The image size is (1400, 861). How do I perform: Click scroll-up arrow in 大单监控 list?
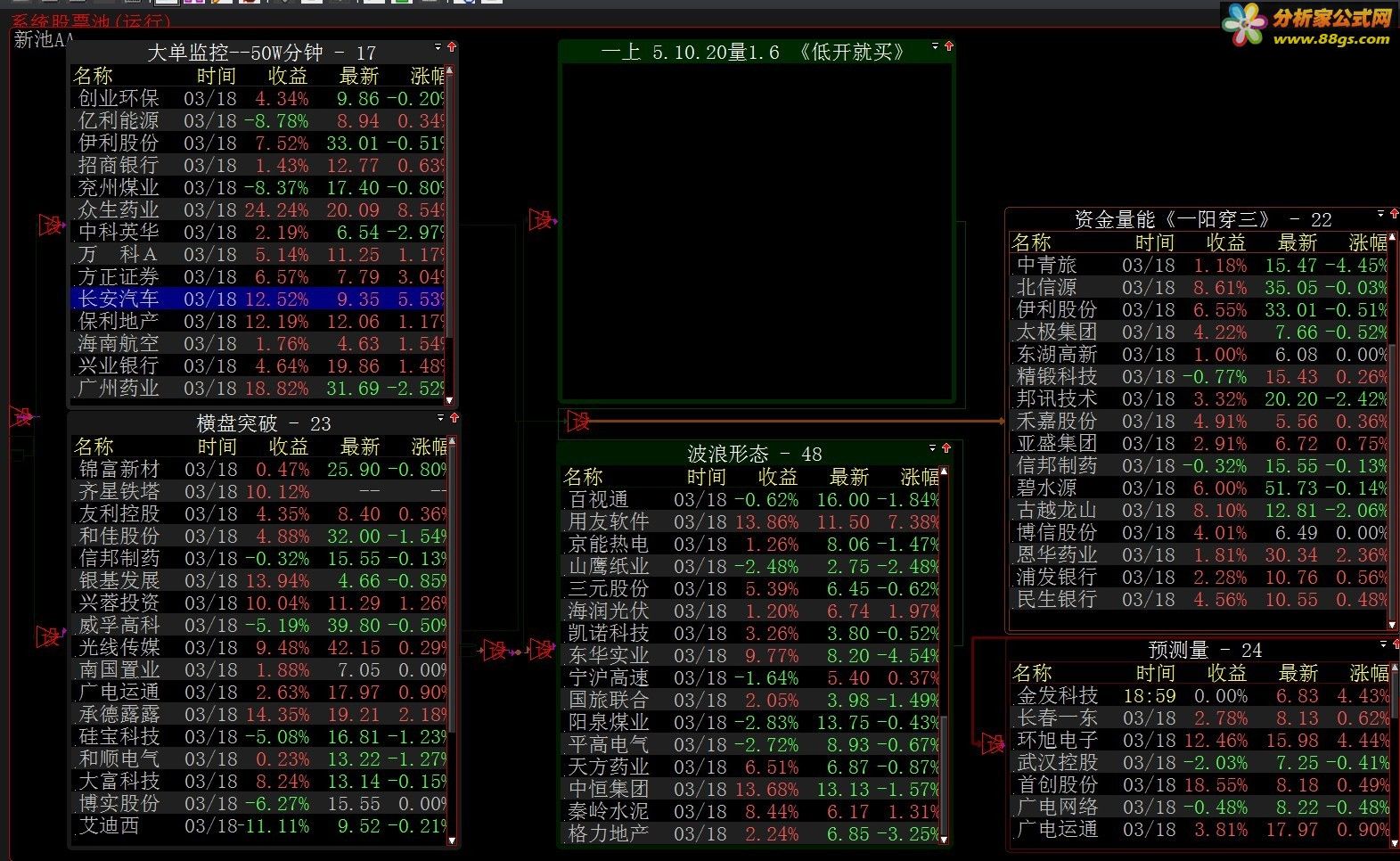point(450,70)
